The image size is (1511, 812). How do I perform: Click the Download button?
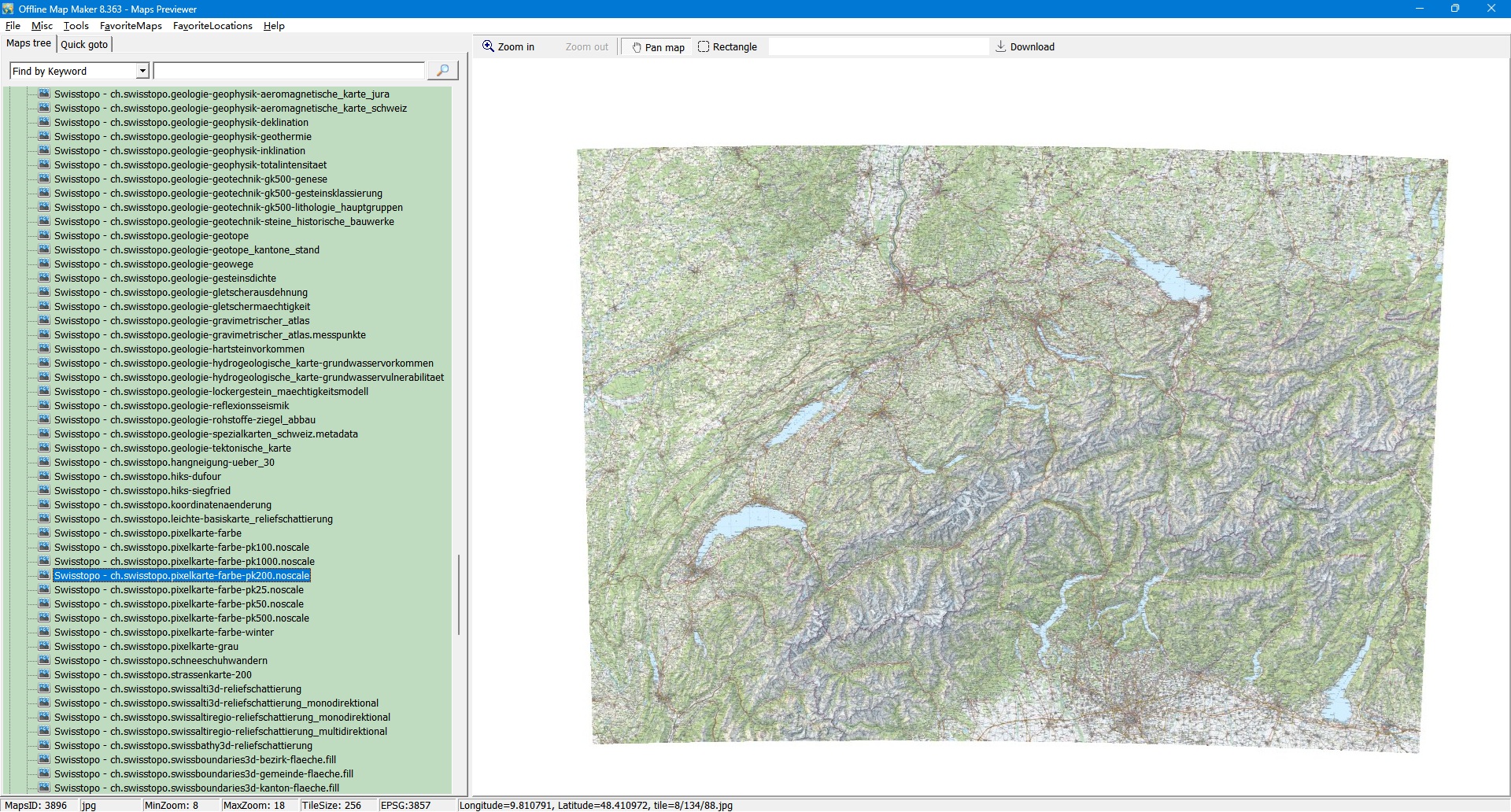pyautogui.click(x=1025, y=47)
